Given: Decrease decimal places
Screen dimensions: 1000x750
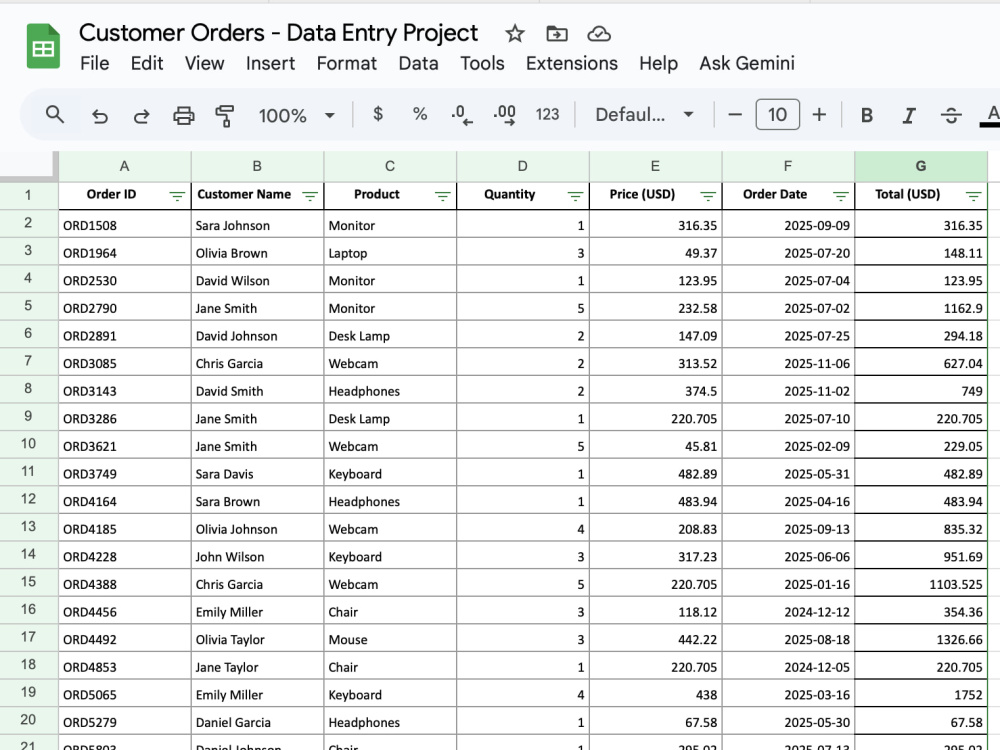Looking at the screenshot, I should 462,115.
